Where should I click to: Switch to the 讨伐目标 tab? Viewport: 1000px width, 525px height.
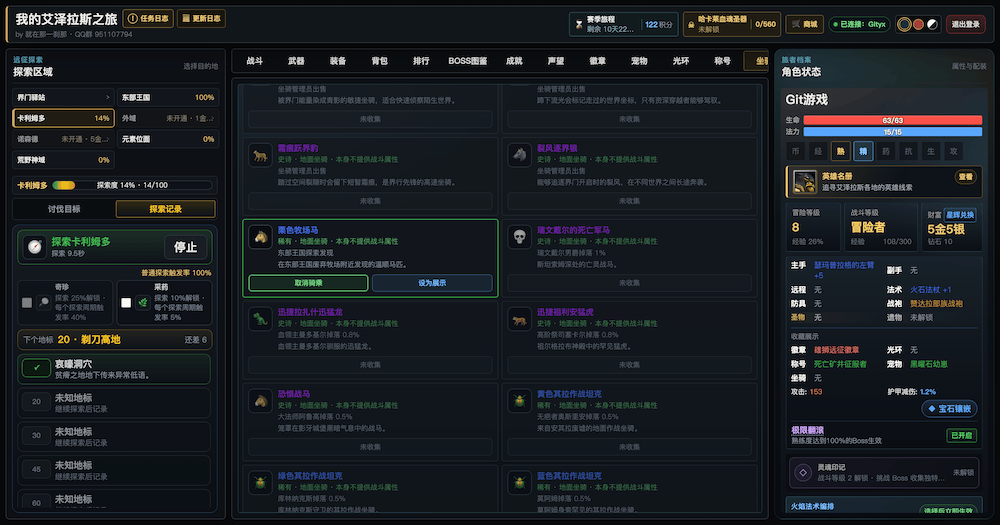[64, 209]
